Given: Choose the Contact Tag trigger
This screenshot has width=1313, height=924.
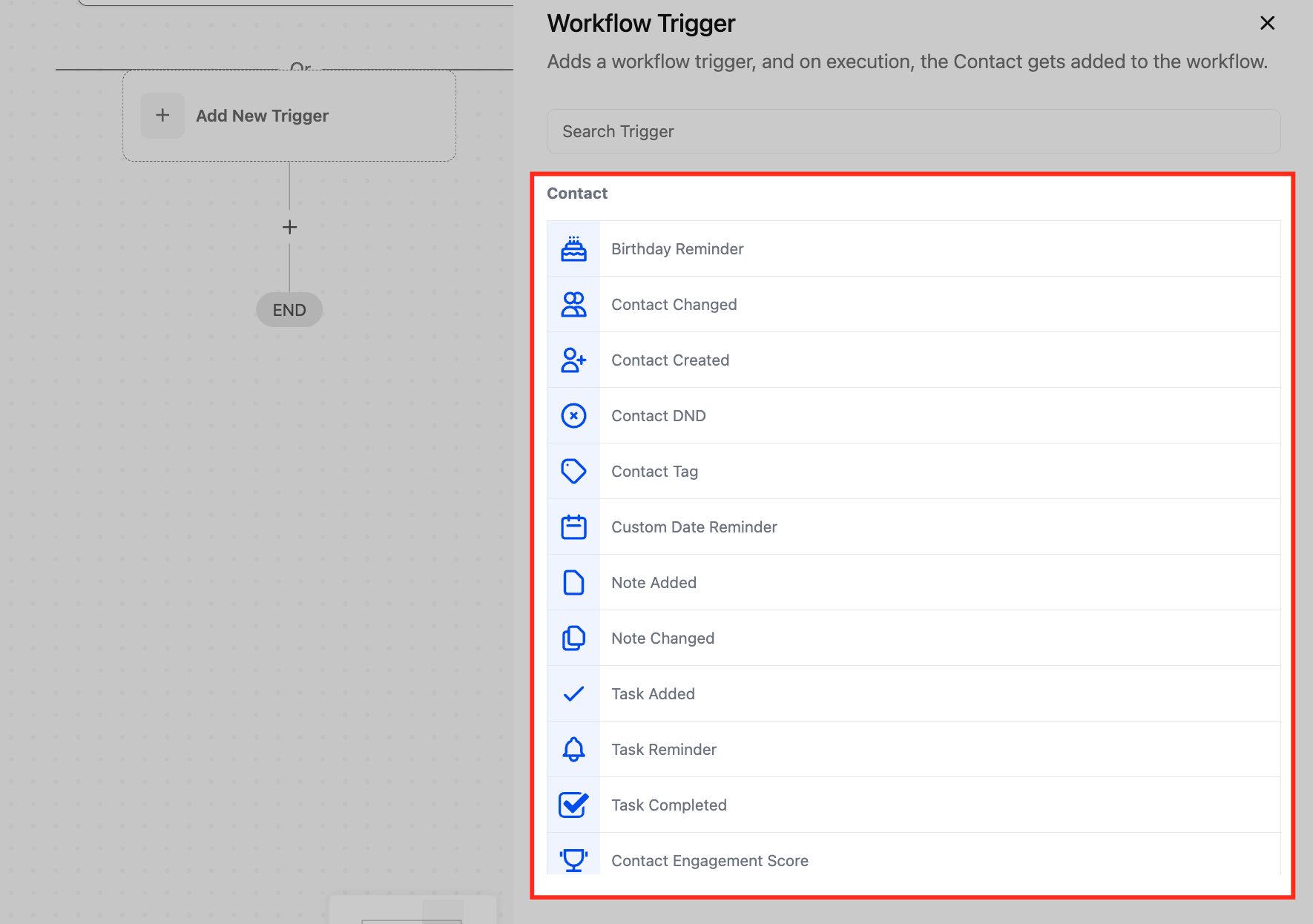Looking at the screenshot, I should [913, 472].
